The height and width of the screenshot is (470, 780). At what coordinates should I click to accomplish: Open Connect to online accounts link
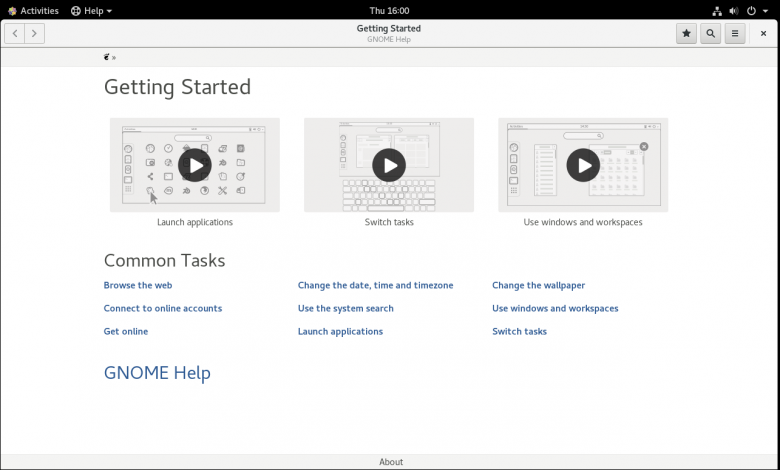point(163,308)
